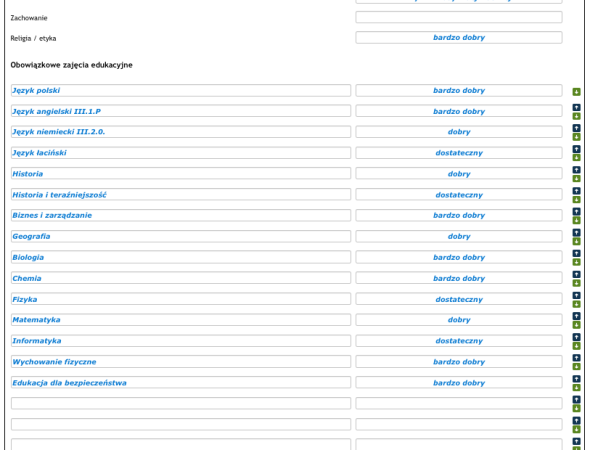The width and height of the screenshot is (590, 450).
Task: Move Biznes i zarządzanie row down
Action: click(x=576, y=220)
